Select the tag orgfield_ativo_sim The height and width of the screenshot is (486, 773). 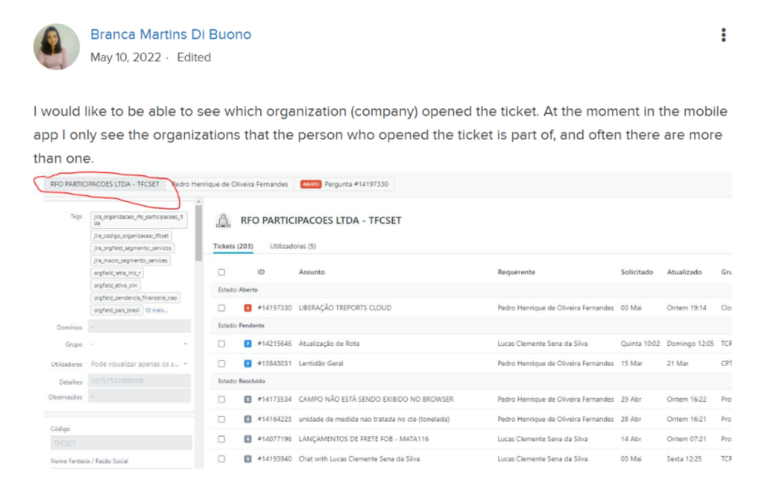(116, 285)
